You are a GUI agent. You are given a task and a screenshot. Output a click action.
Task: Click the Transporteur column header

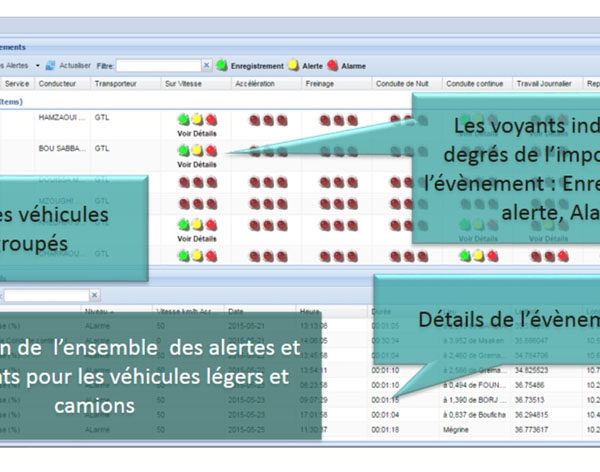[114, 84]
